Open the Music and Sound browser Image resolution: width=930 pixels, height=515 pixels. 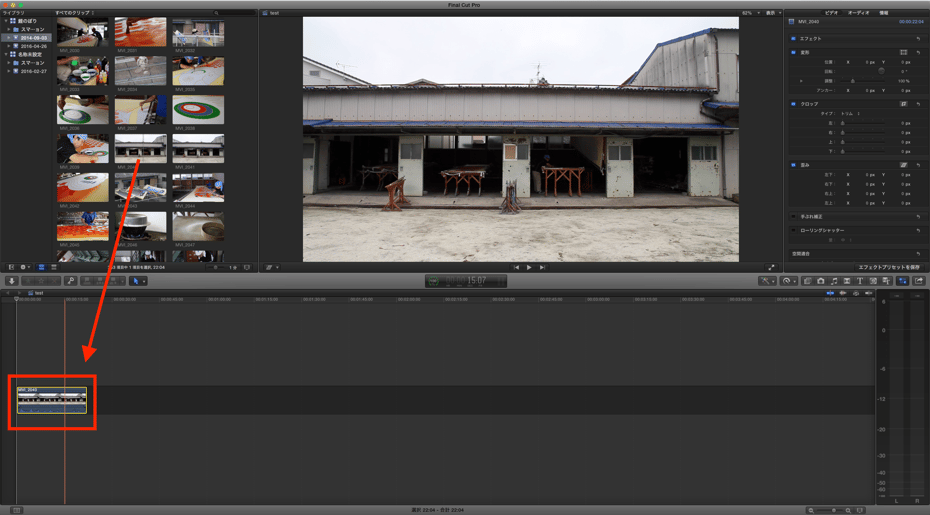pyautogui.click(x=834, y=281)
